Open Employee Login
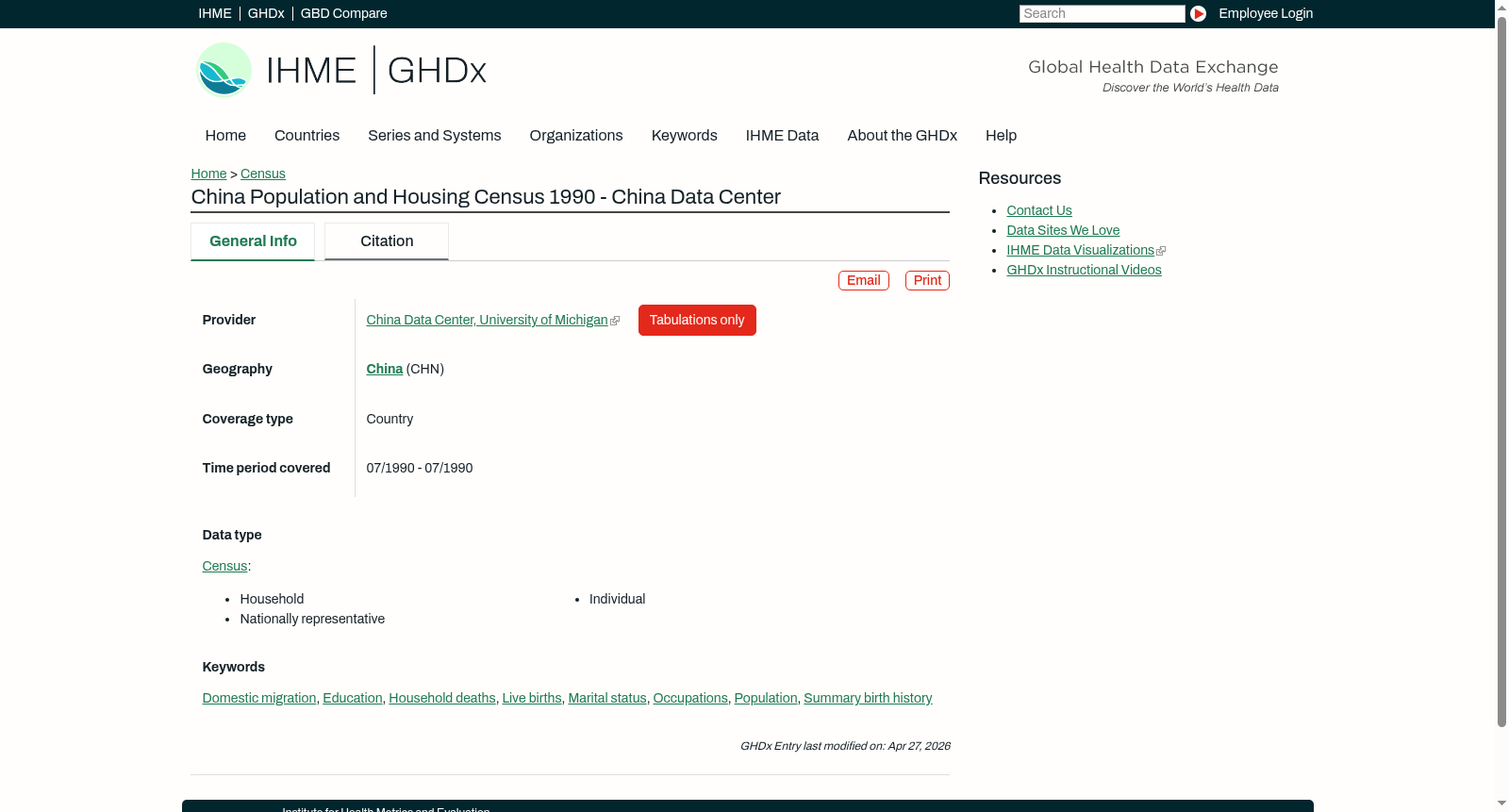 click(x=1266, y=13)
